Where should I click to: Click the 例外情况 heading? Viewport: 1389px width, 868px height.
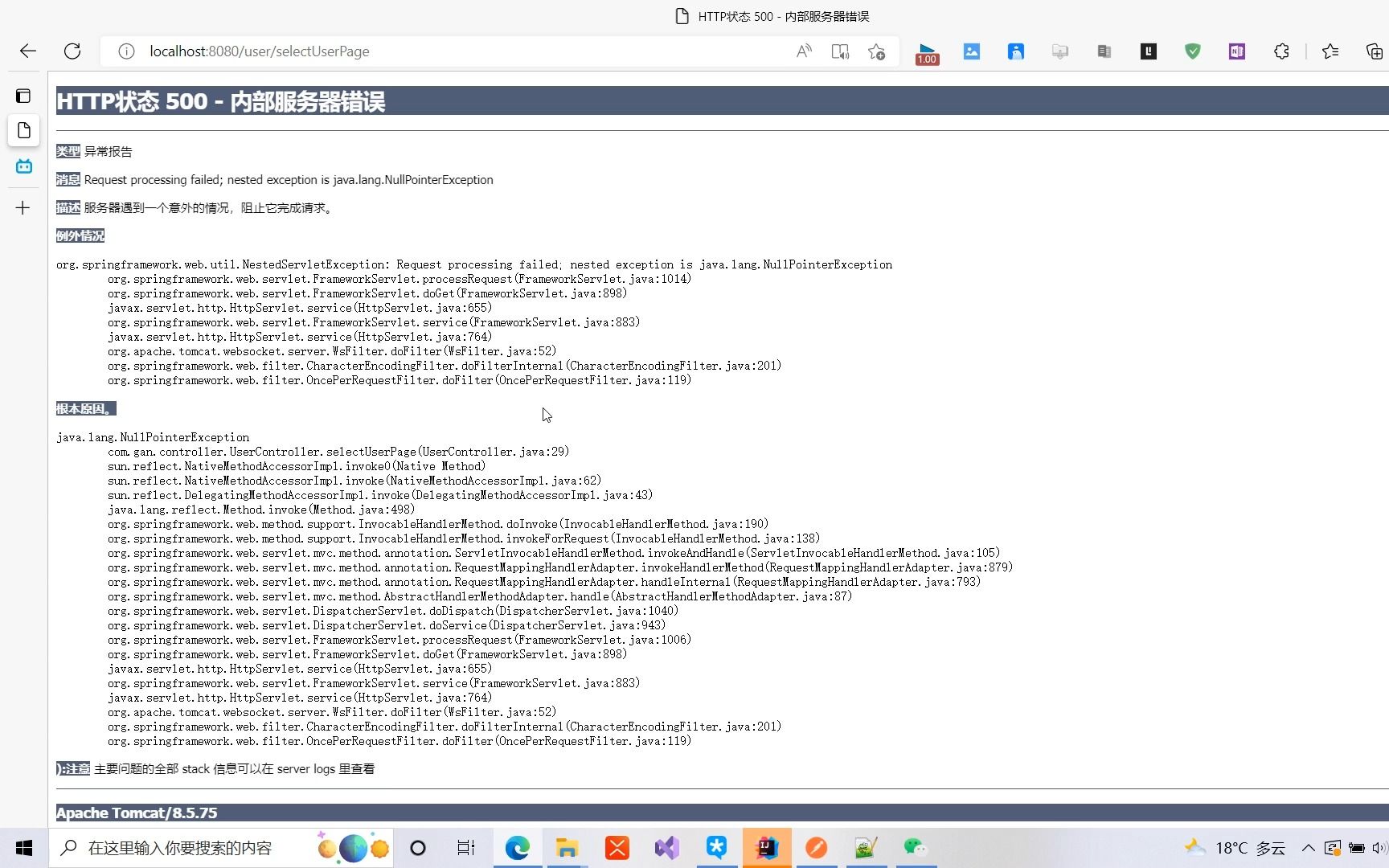pos(80,236)
